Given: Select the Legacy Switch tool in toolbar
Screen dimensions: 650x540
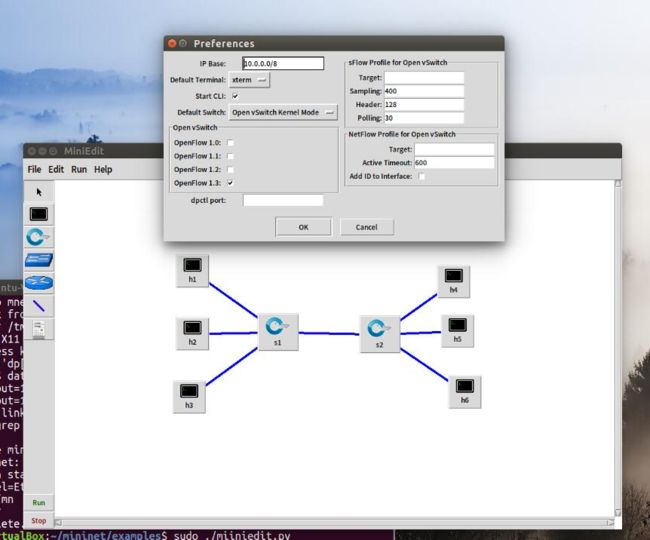Looking at the screenshot, I should tap(39, 260).
